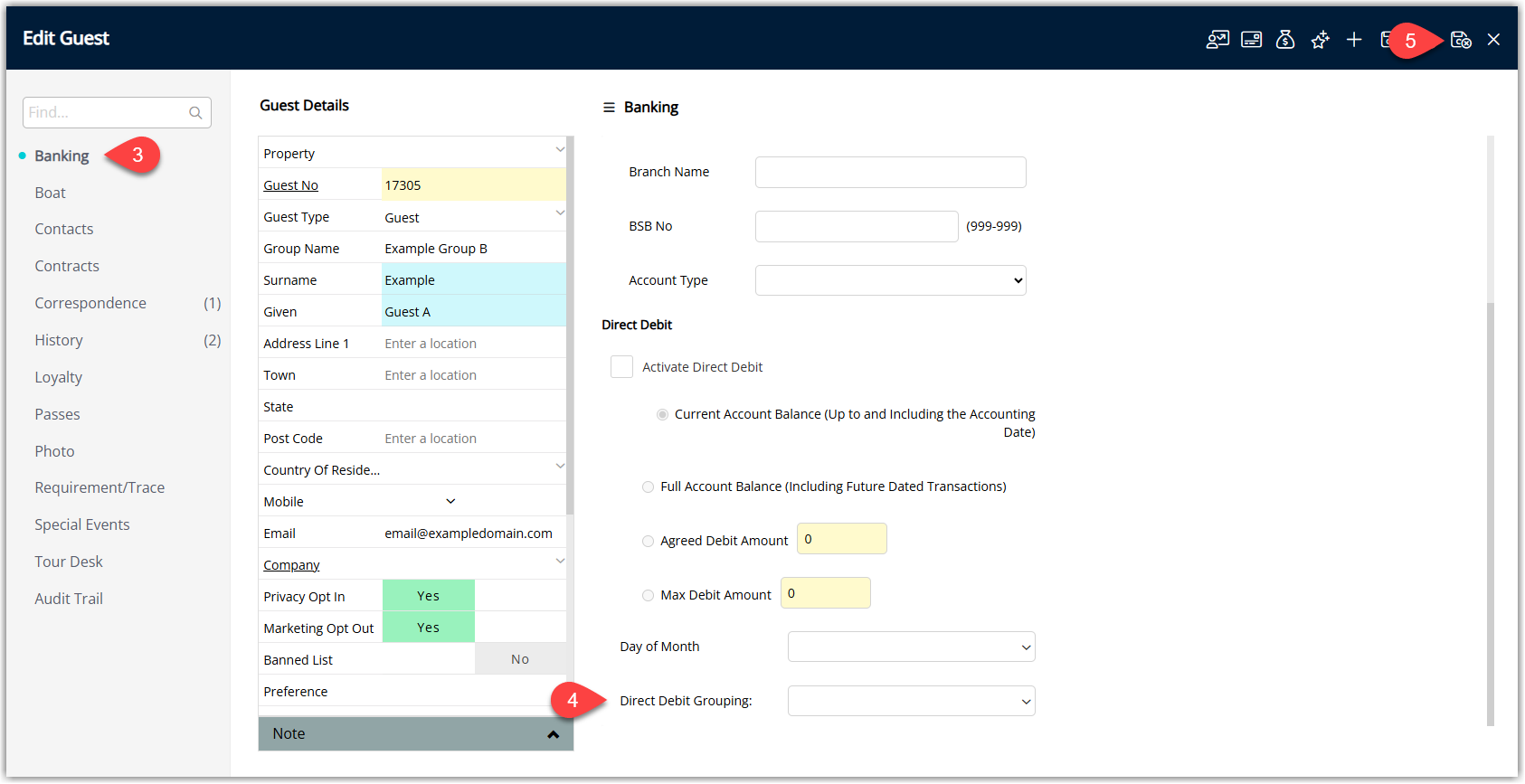Expand the Company dropdown chevron
The height and width of the screenshot is (784, 1525).
coord(560,561)
